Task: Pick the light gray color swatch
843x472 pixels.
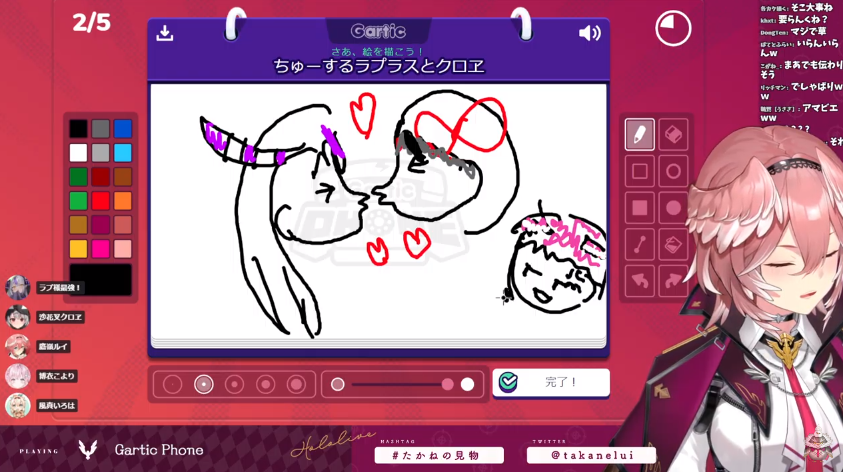Action: (101, 153)
